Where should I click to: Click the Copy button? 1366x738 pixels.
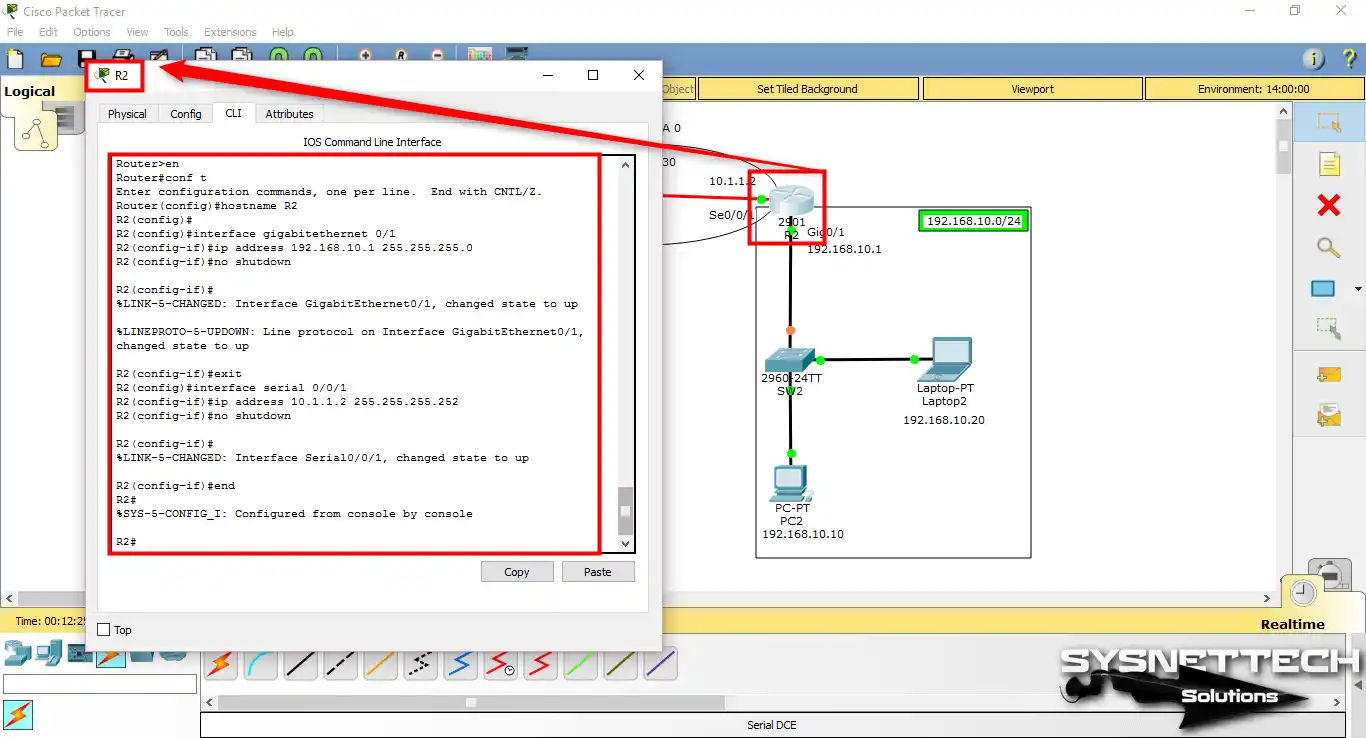[517, 572]
